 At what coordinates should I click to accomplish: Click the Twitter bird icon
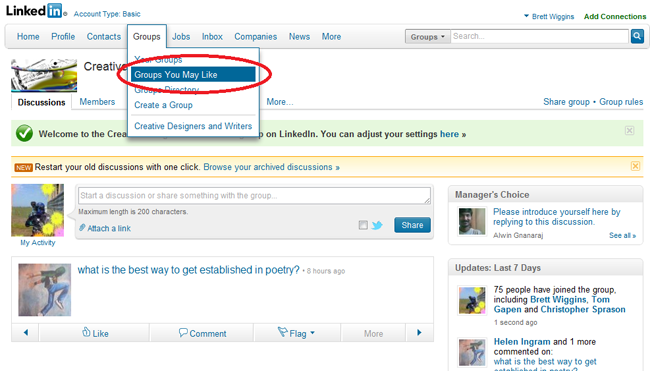(x=377, y=225)
